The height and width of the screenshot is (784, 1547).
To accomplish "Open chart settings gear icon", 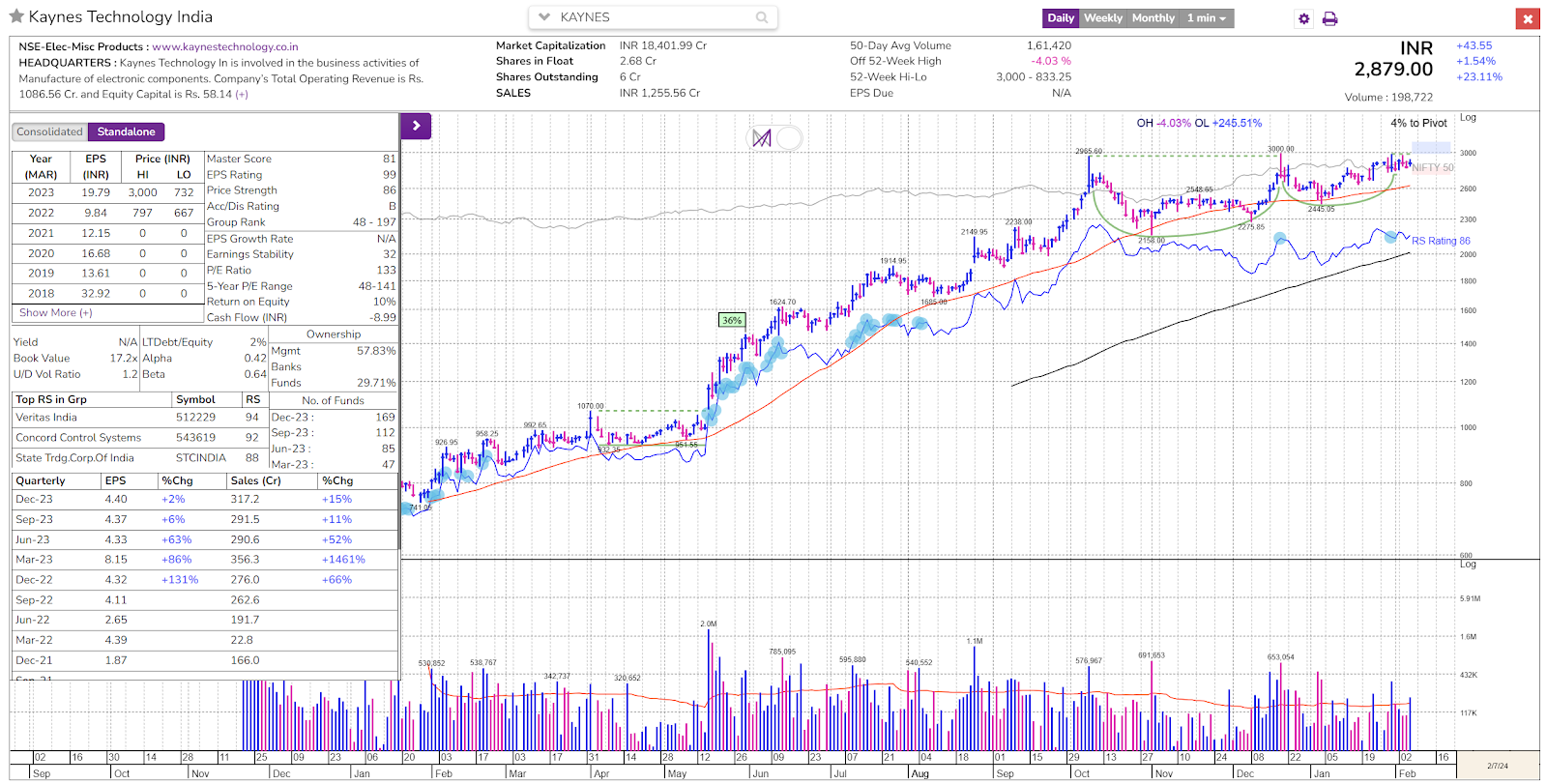I will click(1304, 18).
